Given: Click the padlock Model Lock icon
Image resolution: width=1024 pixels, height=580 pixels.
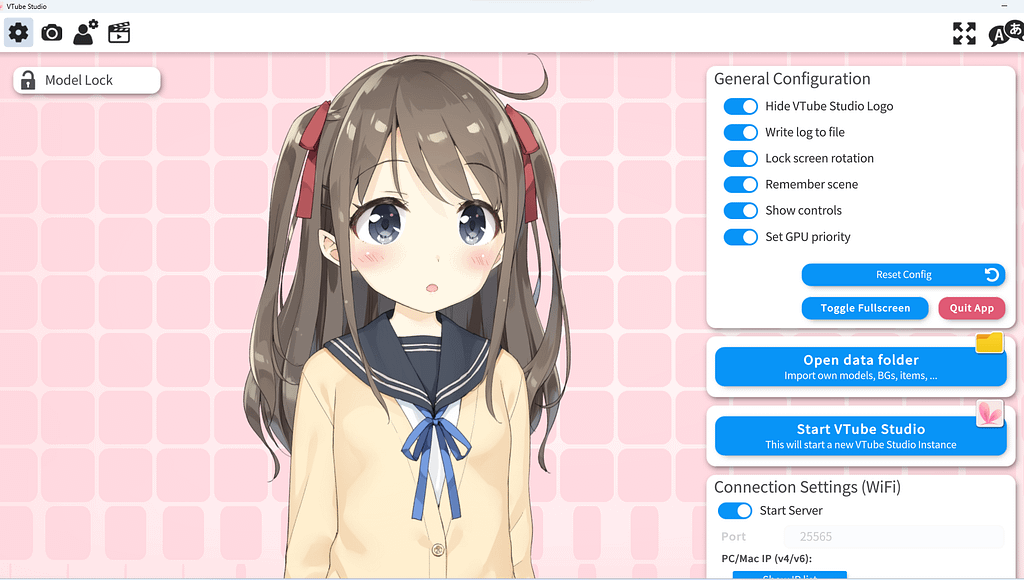Looking at the screenshot, I should (x=27, y=80).
